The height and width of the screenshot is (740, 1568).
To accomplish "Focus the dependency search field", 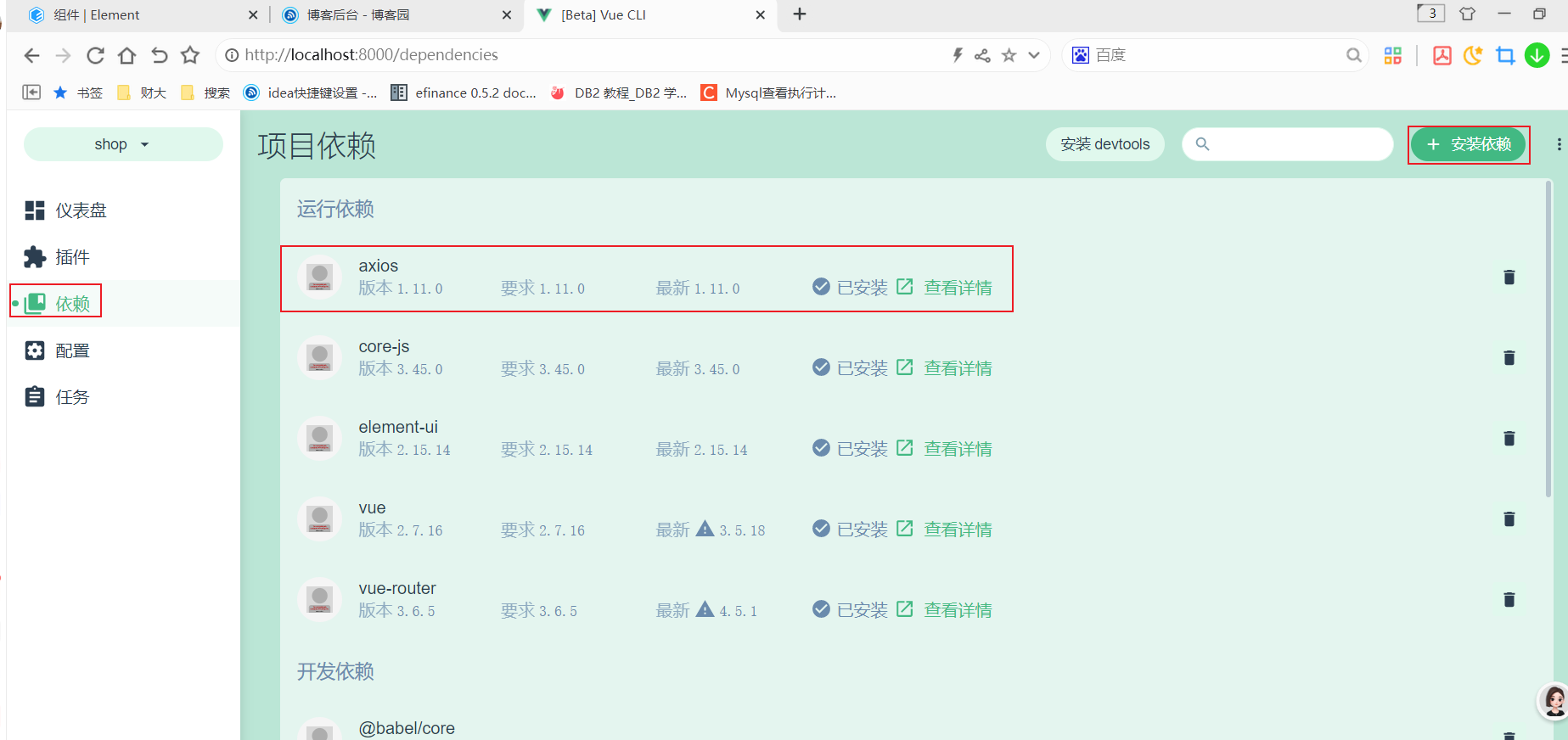I will pos(1287,144).
